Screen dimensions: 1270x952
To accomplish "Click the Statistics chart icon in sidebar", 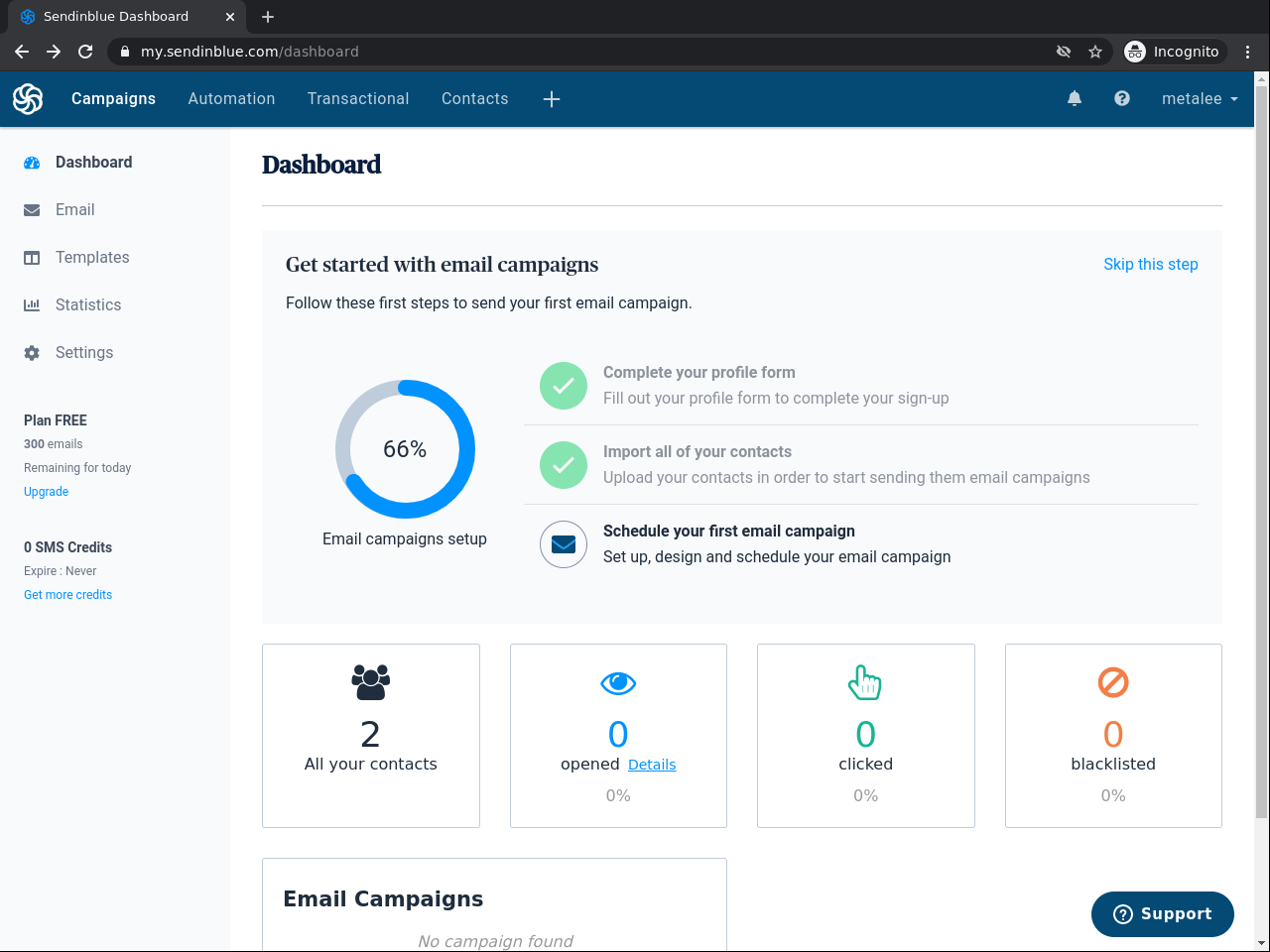I will [32, 305].
